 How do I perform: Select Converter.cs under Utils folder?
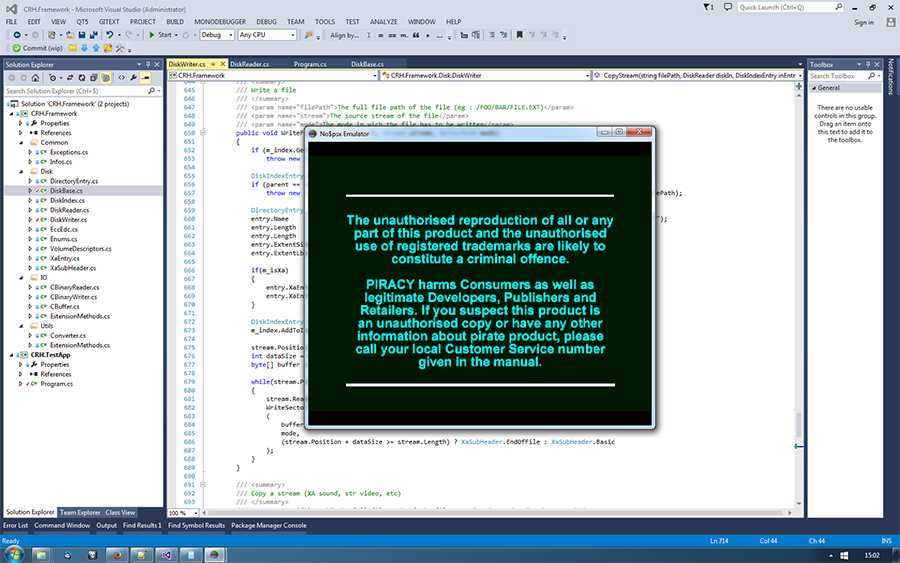click(x=68, y=336)
